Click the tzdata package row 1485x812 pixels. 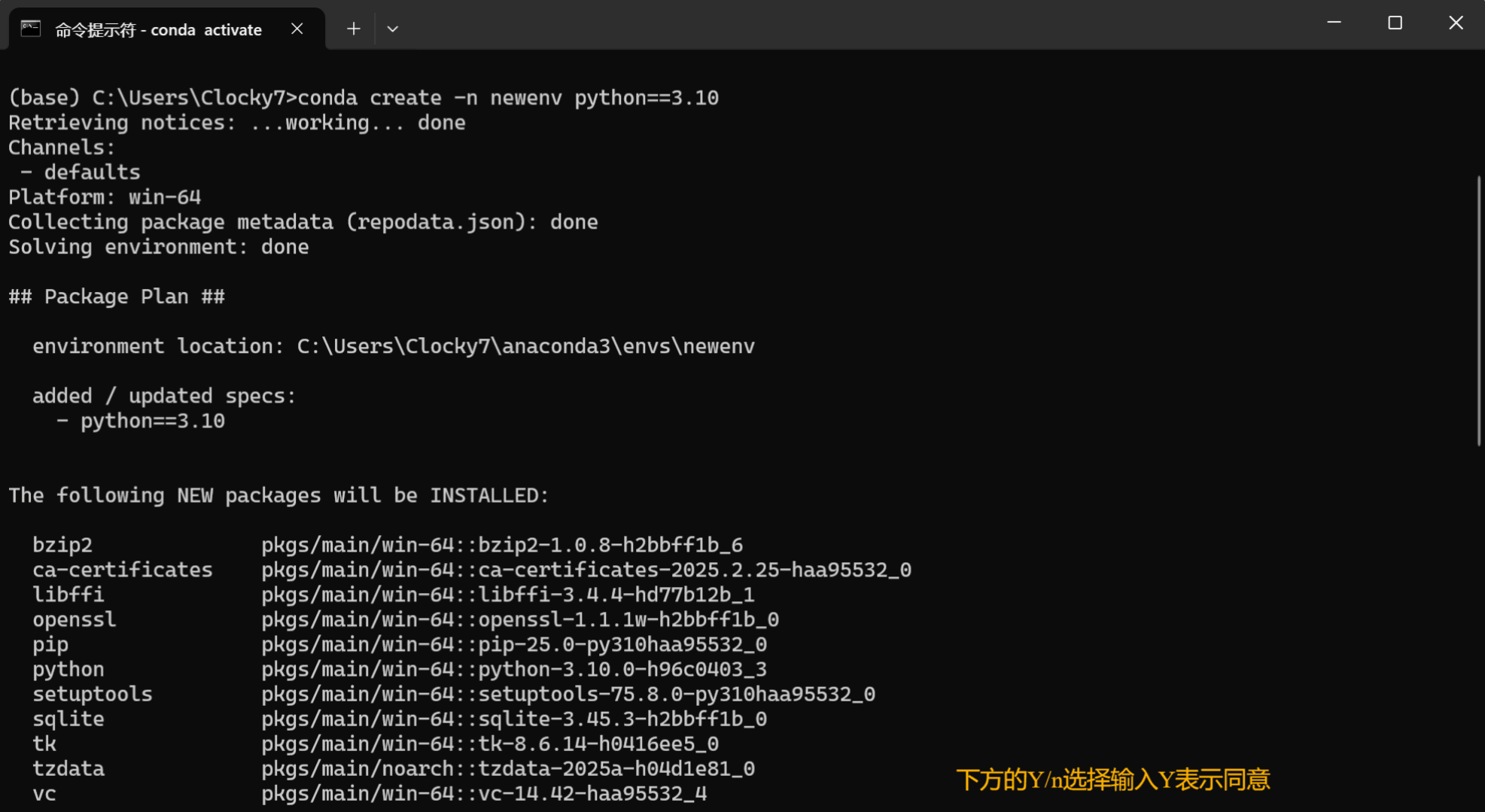point(393,768)
